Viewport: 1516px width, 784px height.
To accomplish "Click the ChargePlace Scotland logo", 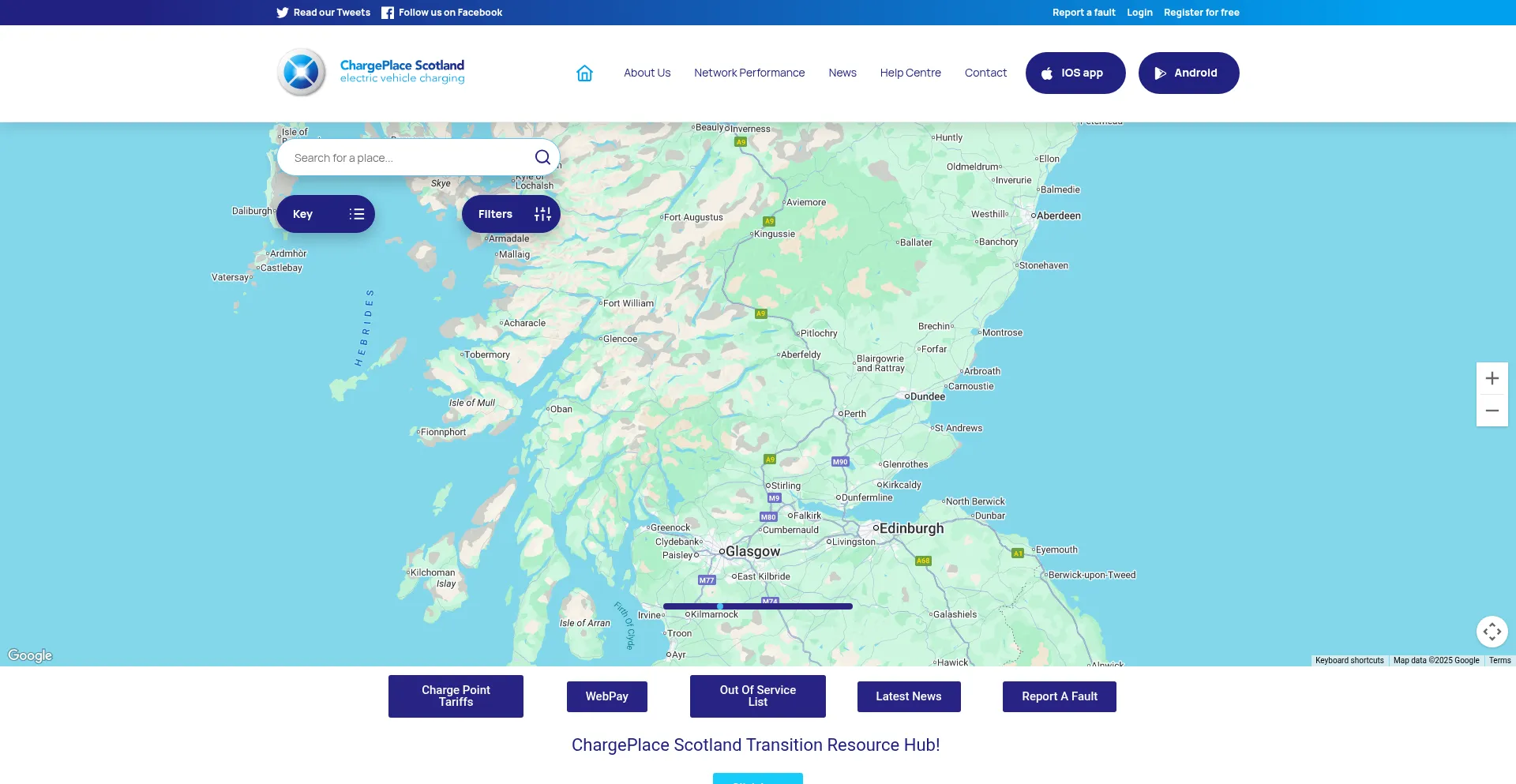I will click(x=371, y=72).
